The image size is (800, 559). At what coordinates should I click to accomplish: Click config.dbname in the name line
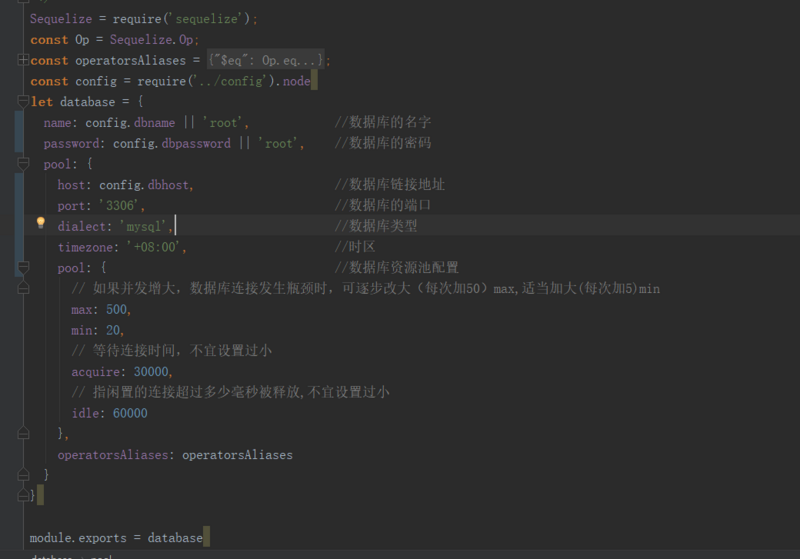click(130, 123)
